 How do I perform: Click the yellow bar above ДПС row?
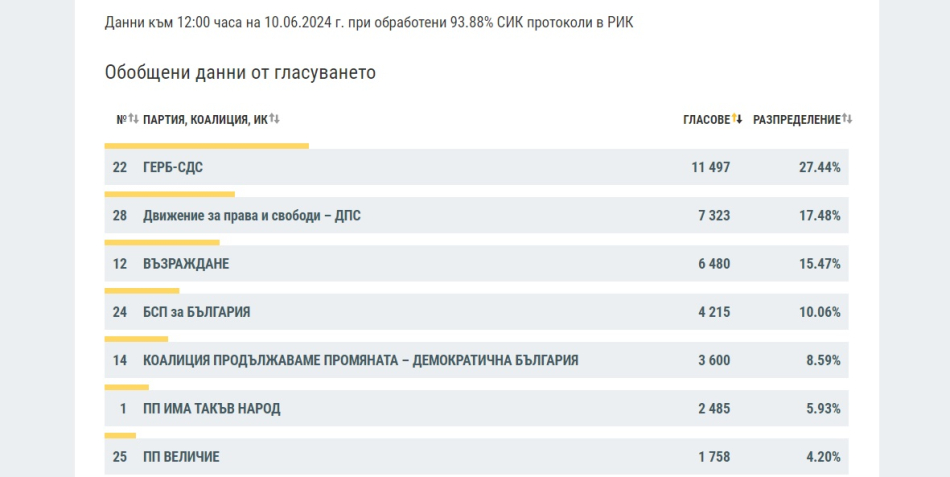point(170,195)
